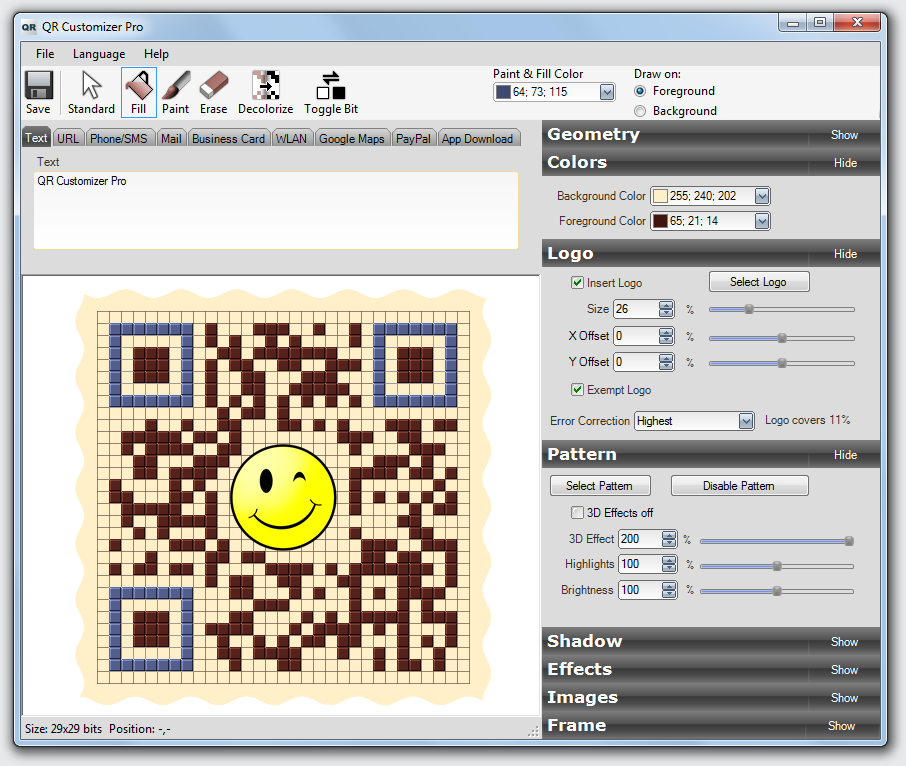The height and width of the screenshot is (766, 906).
Task: Click the Y Offset spinner arrows
Action: click(666, 362)
